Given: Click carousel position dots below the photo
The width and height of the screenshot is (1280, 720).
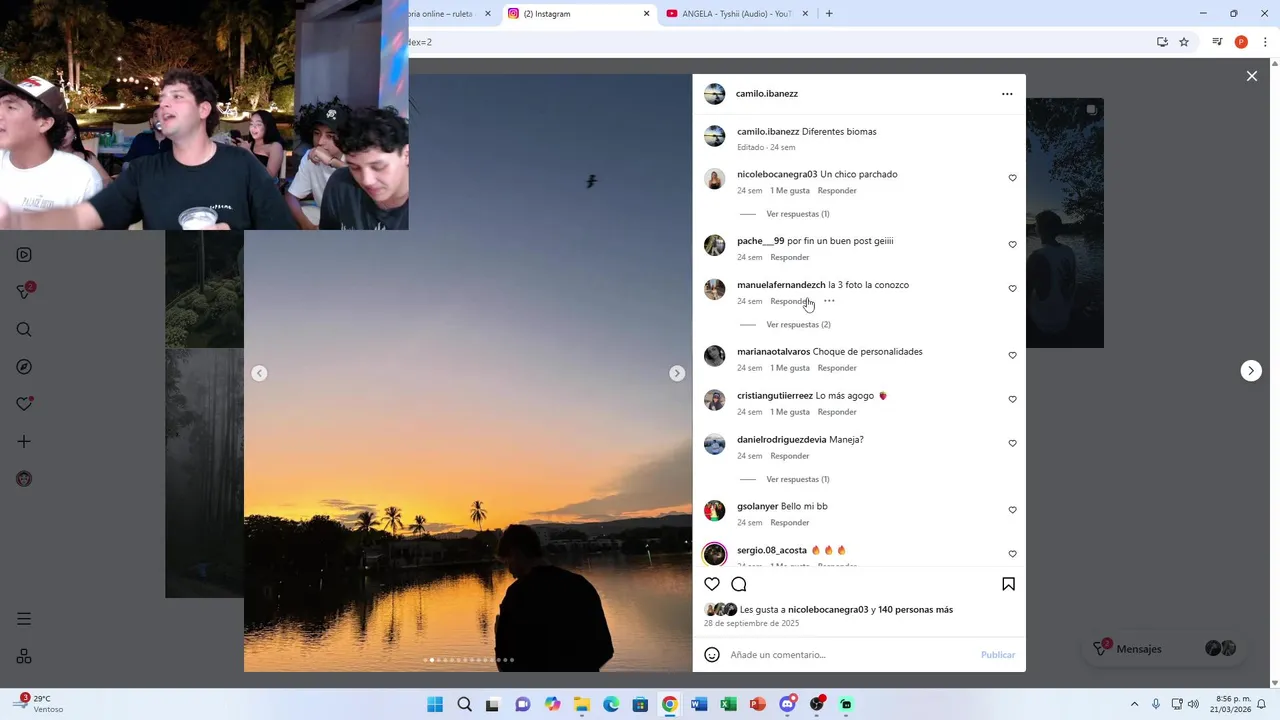Looking at the screenshot, I should click(x=469, y=660).
